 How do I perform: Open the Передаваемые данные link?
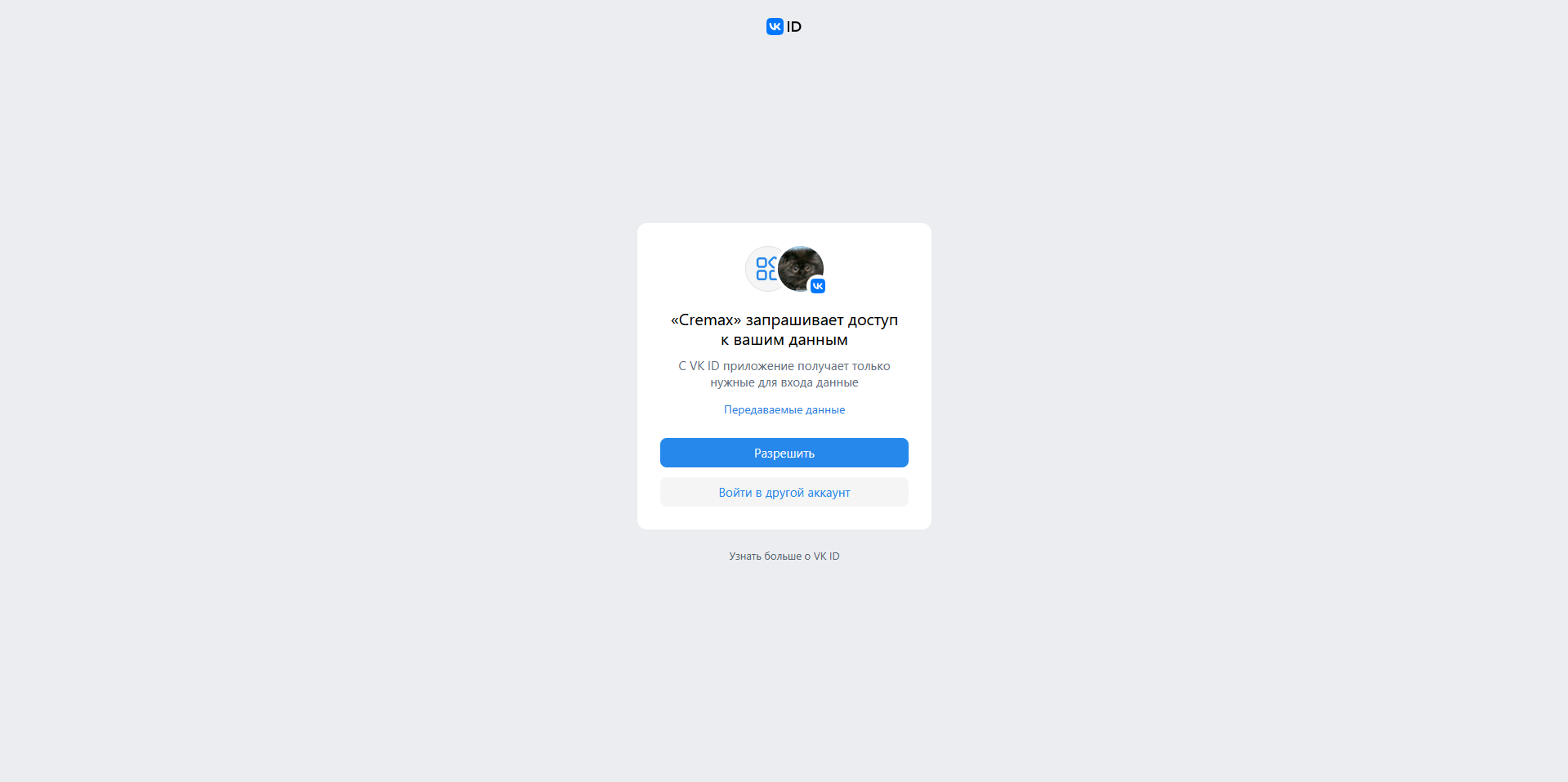point(784,409)
